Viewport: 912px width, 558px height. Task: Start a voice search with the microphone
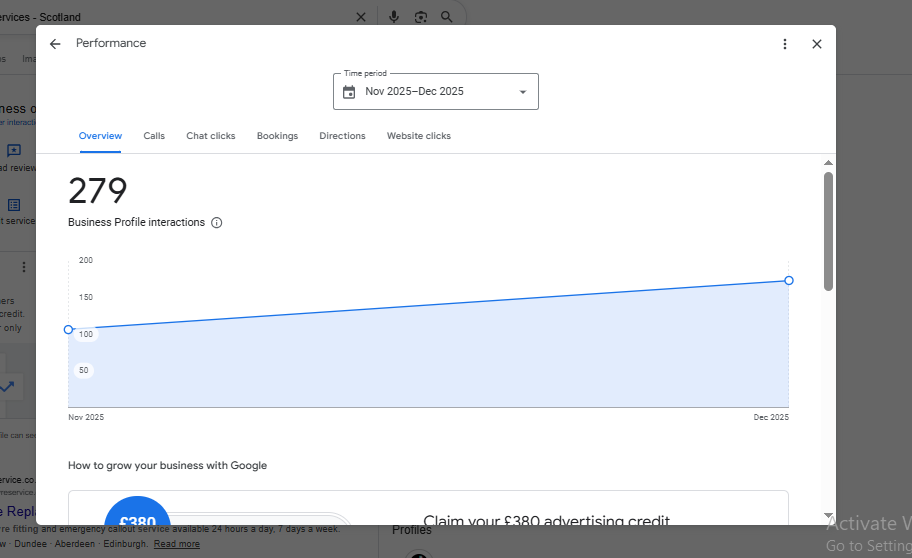click(394, 17)
